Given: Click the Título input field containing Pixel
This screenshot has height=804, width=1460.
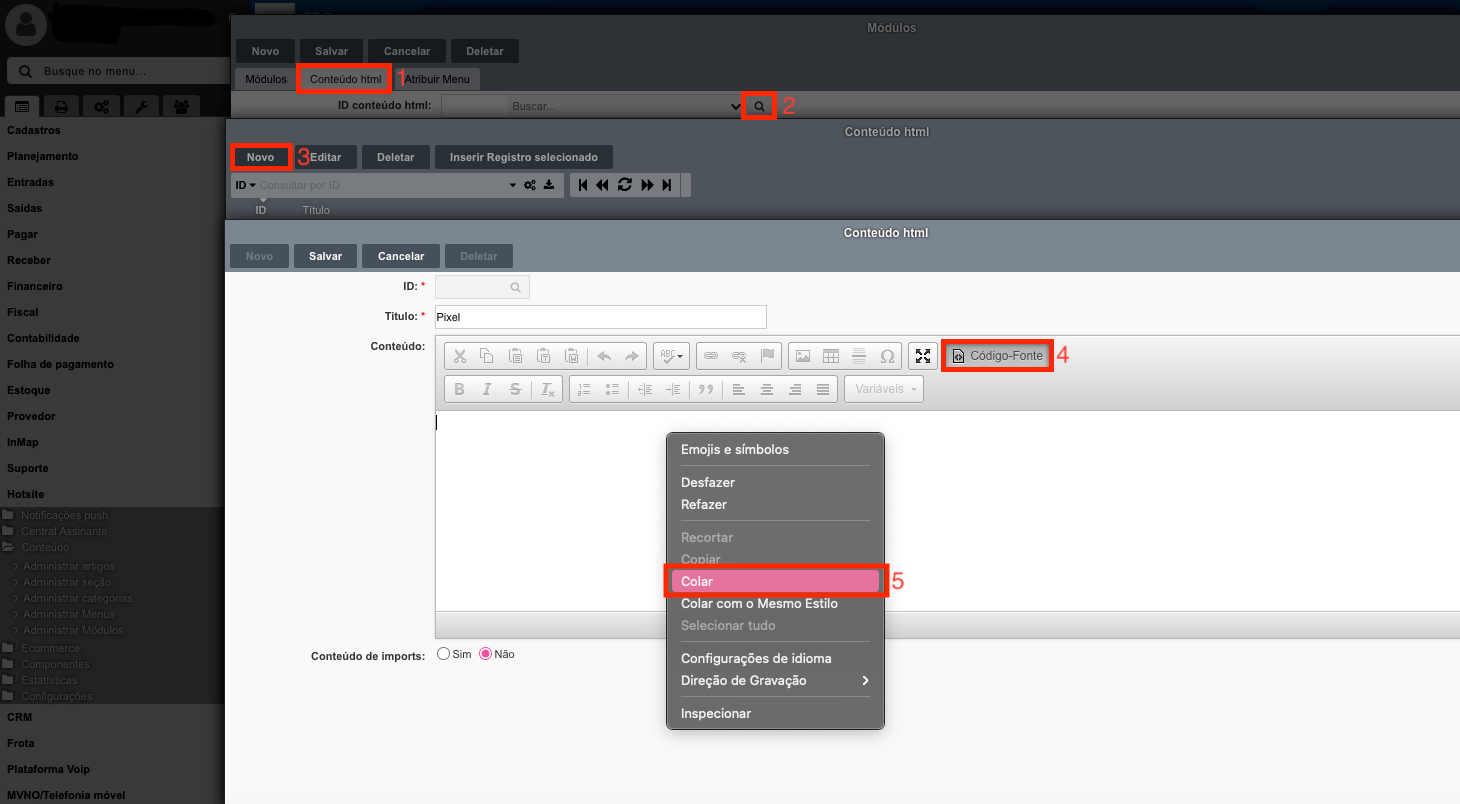Looking at the screenshot, I should 600,316.
